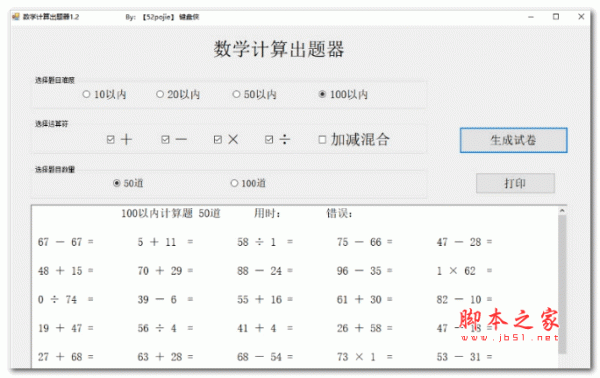
Task: Click the problem '27 + 68 ='
Action: pos(65,357)
